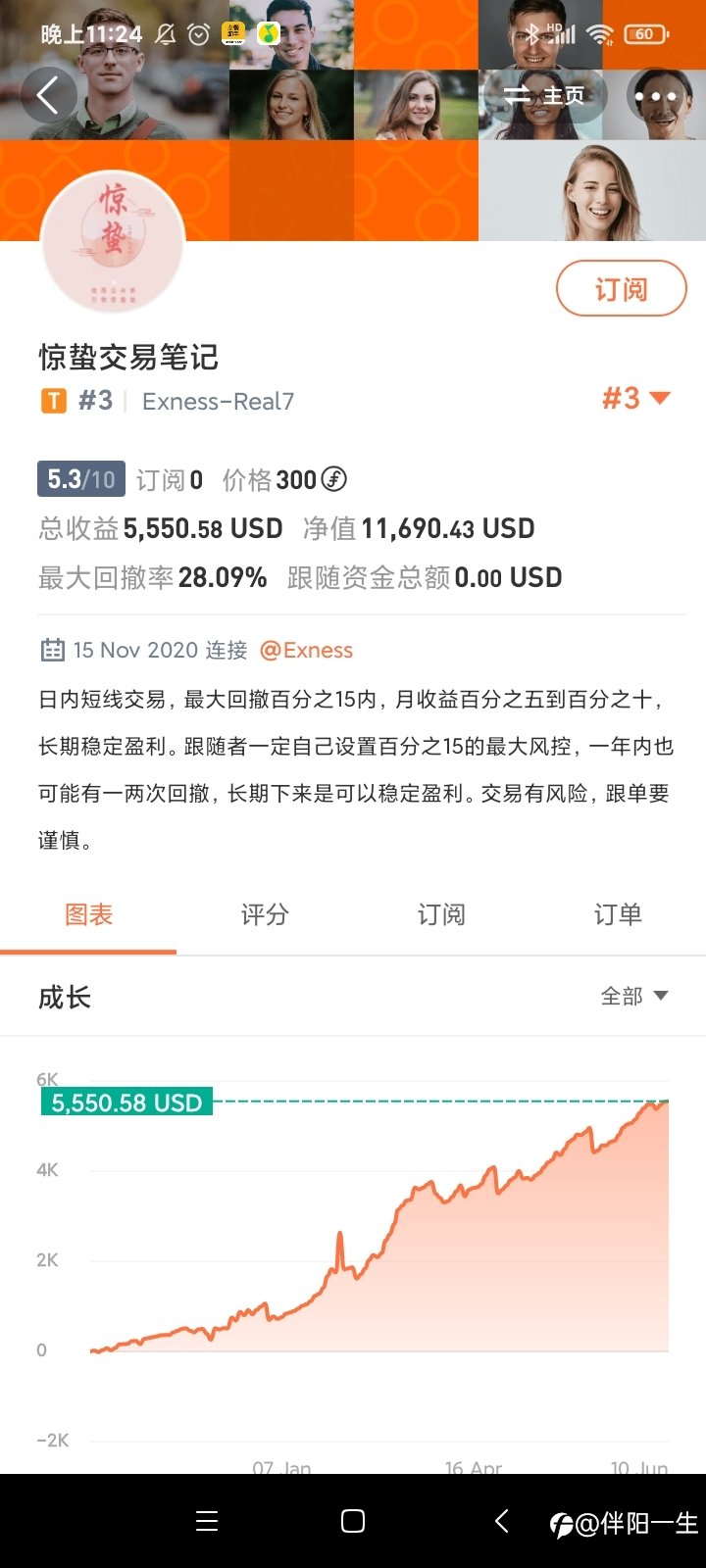Screen dimensions: 706x1568
Task: Expand the 全部 time range dropdown
Action: (634, 996)
